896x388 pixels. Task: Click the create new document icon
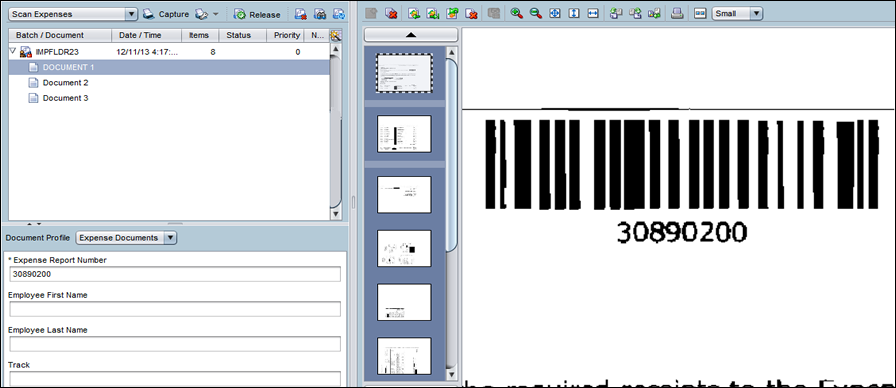pyautogui.click(x=371, y=13)
